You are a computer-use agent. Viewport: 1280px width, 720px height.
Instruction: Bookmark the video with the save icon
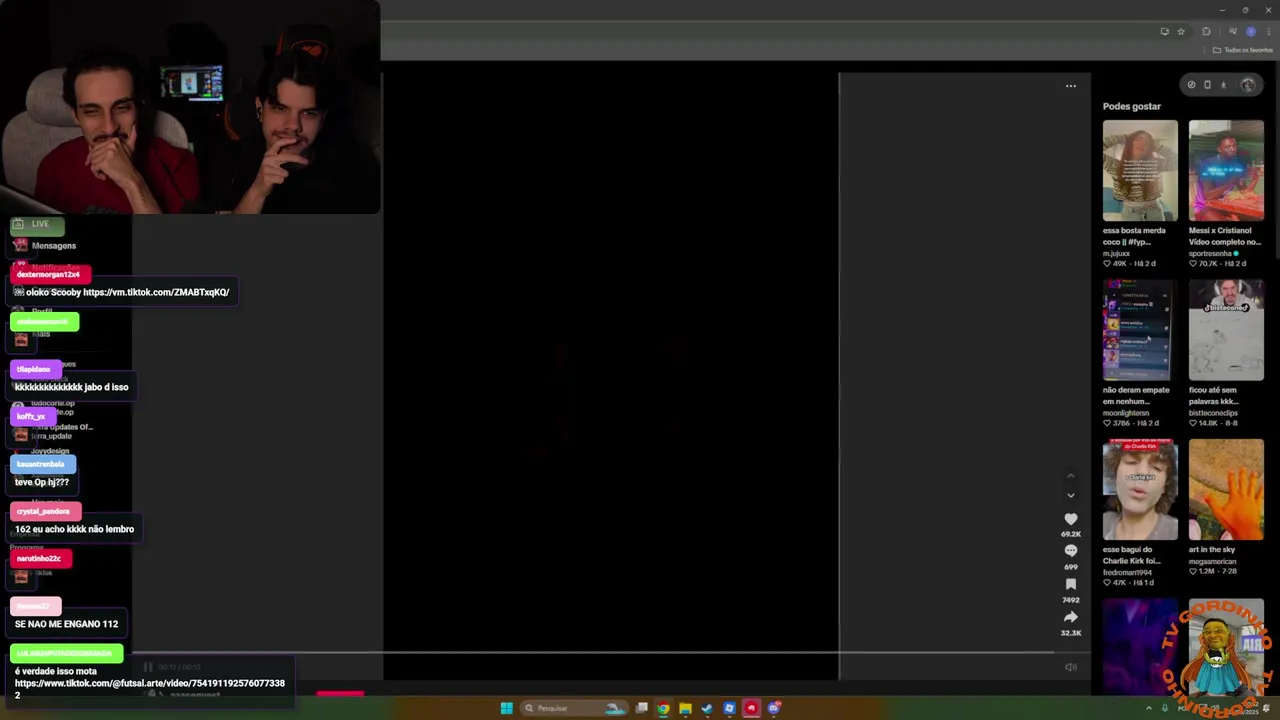point(1071,584)
